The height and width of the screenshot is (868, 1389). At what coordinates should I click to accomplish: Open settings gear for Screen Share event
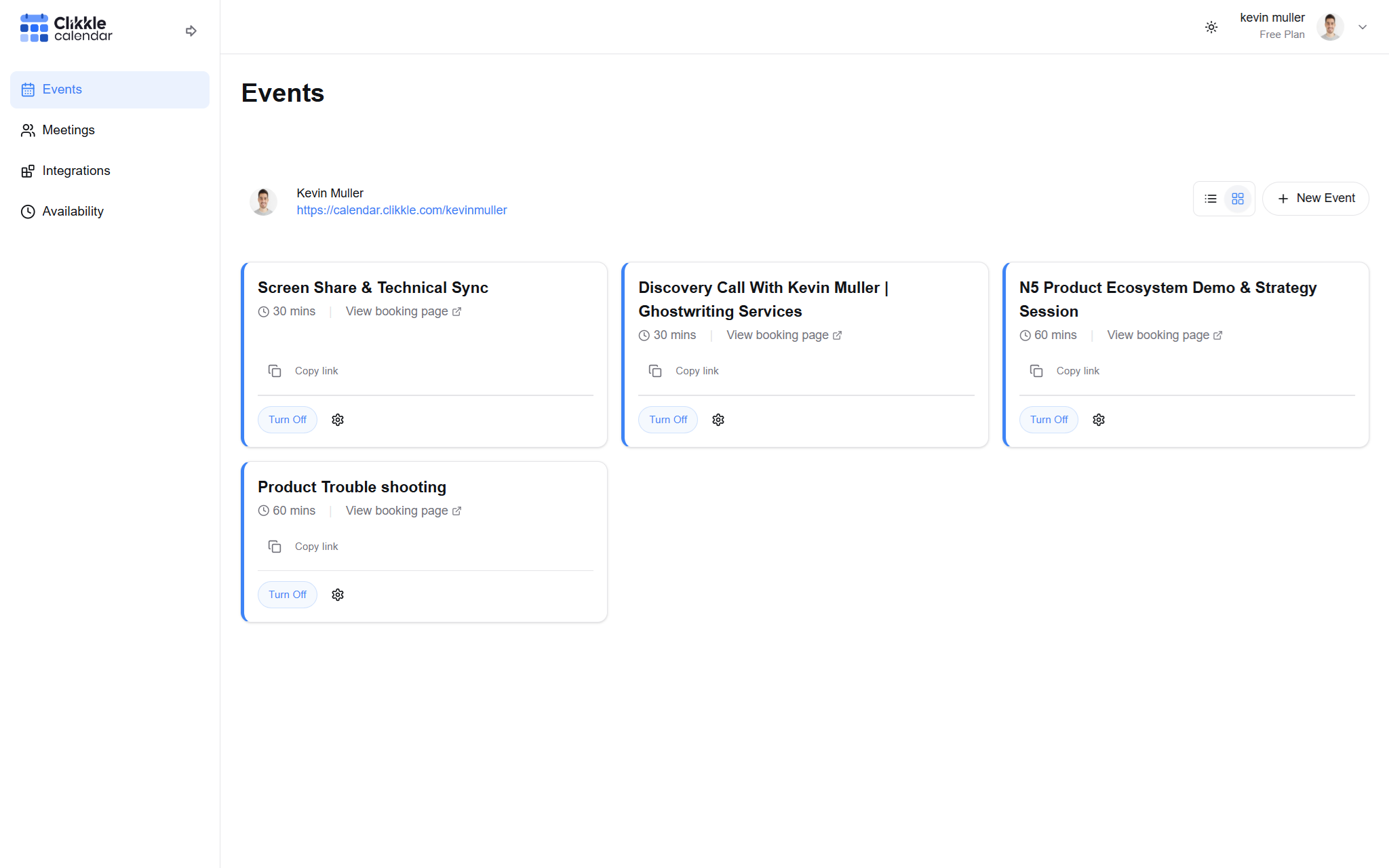tap(338, 420)
